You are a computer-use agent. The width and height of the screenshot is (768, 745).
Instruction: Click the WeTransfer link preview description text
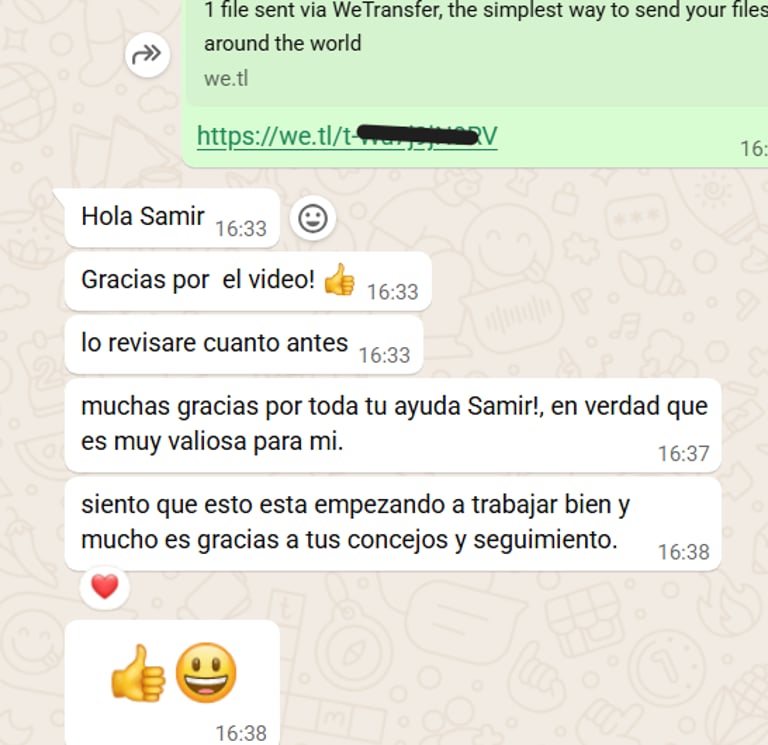(485, 26)
